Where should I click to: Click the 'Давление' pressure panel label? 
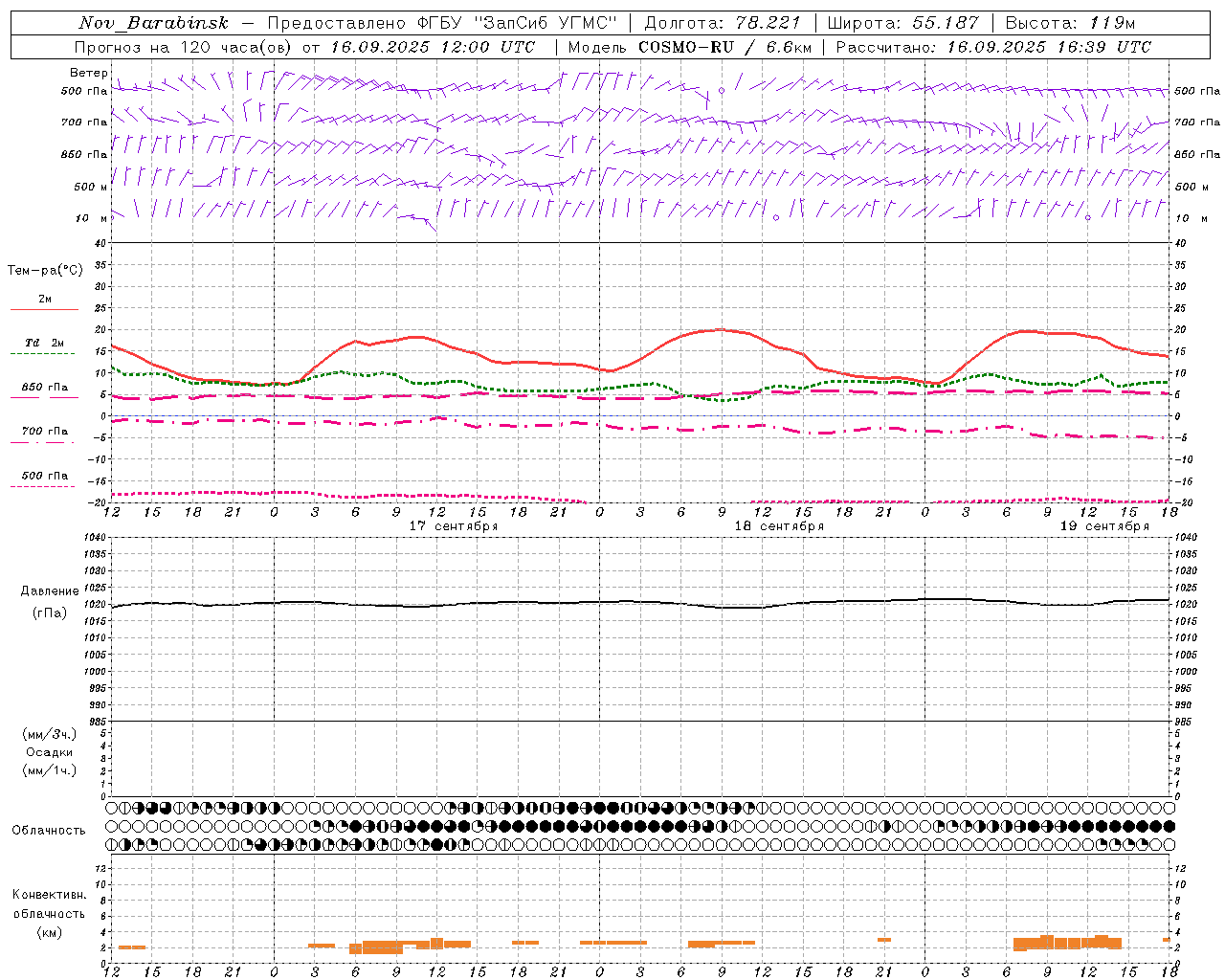pos(50,591)
